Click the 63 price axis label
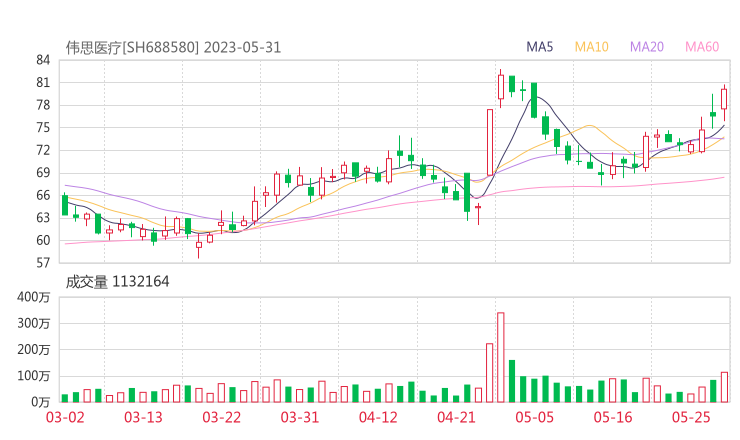 [x=43, y=218]
